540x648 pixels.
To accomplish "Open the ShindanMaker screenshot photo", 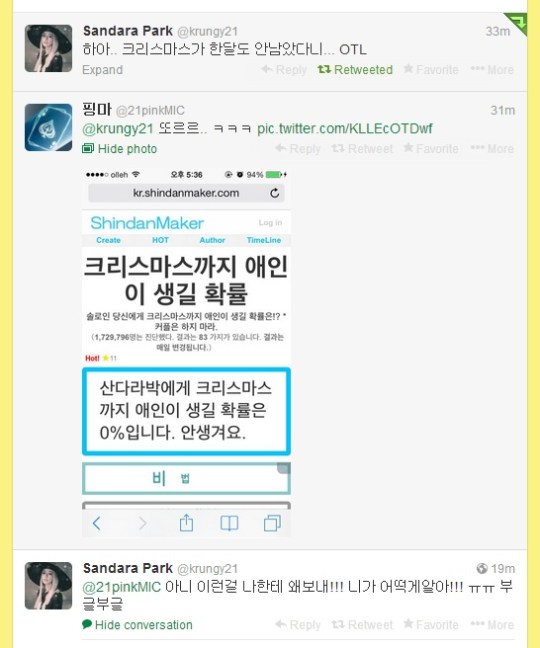I will [186, 353].
